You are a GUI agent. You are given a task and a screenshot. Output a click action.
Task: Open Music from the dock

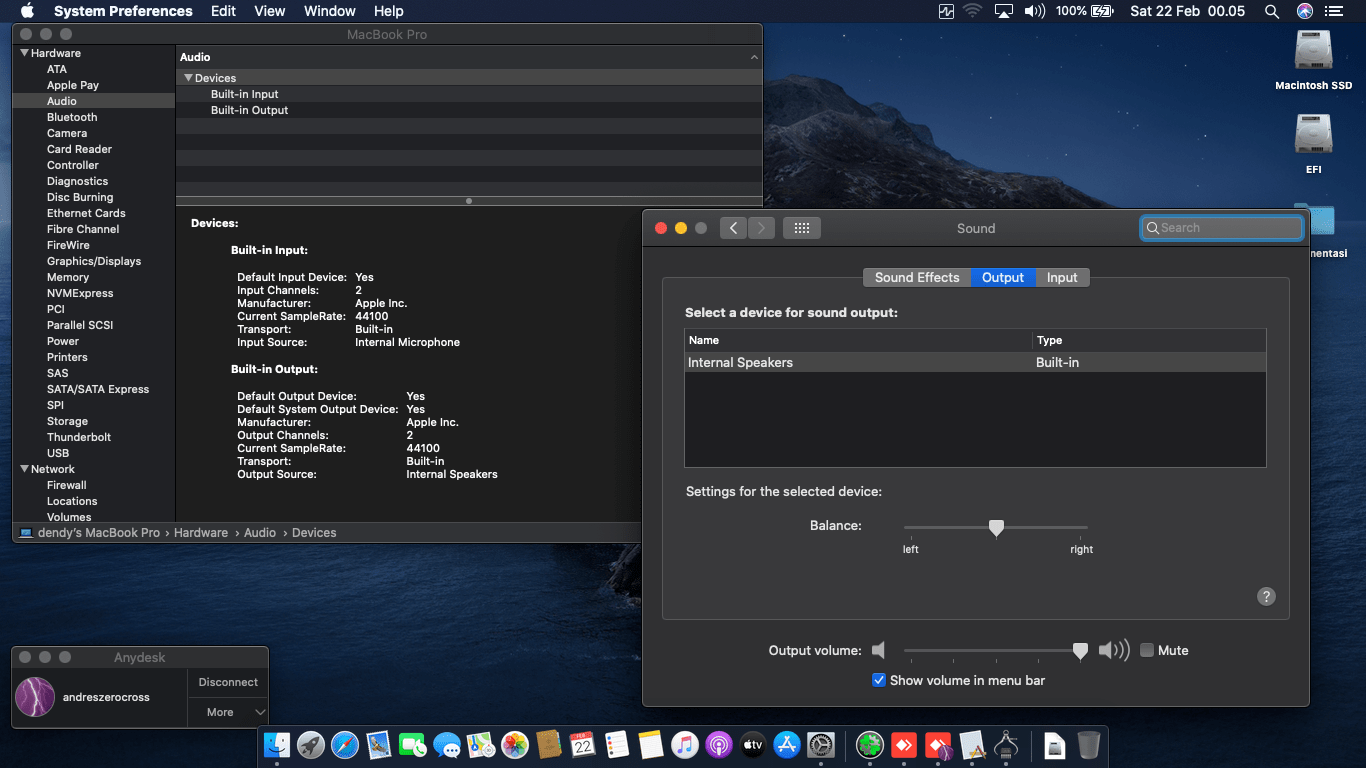(x=684, y=744)
